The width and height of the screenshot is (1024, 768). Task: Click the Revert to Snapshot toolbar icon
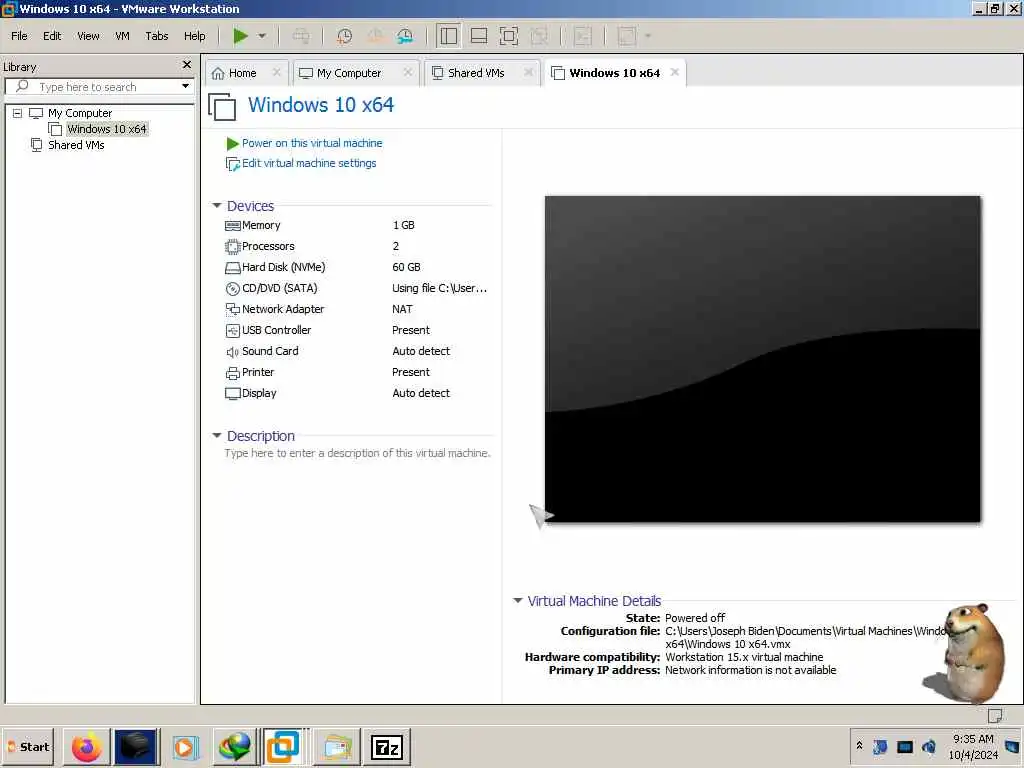click(x=375, y=36)
